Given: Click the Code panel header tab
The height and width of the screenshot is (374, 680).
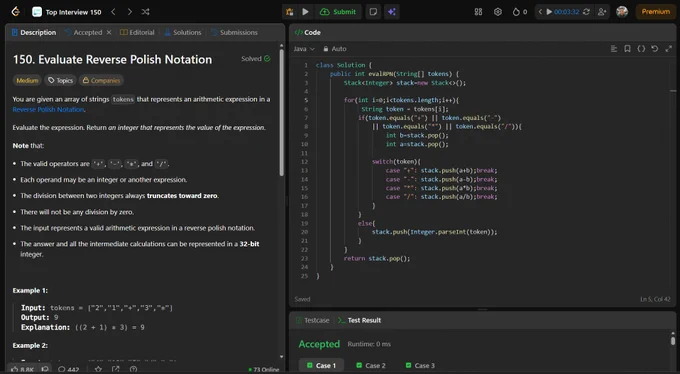Looking at the screenshot, I should 307,33.
